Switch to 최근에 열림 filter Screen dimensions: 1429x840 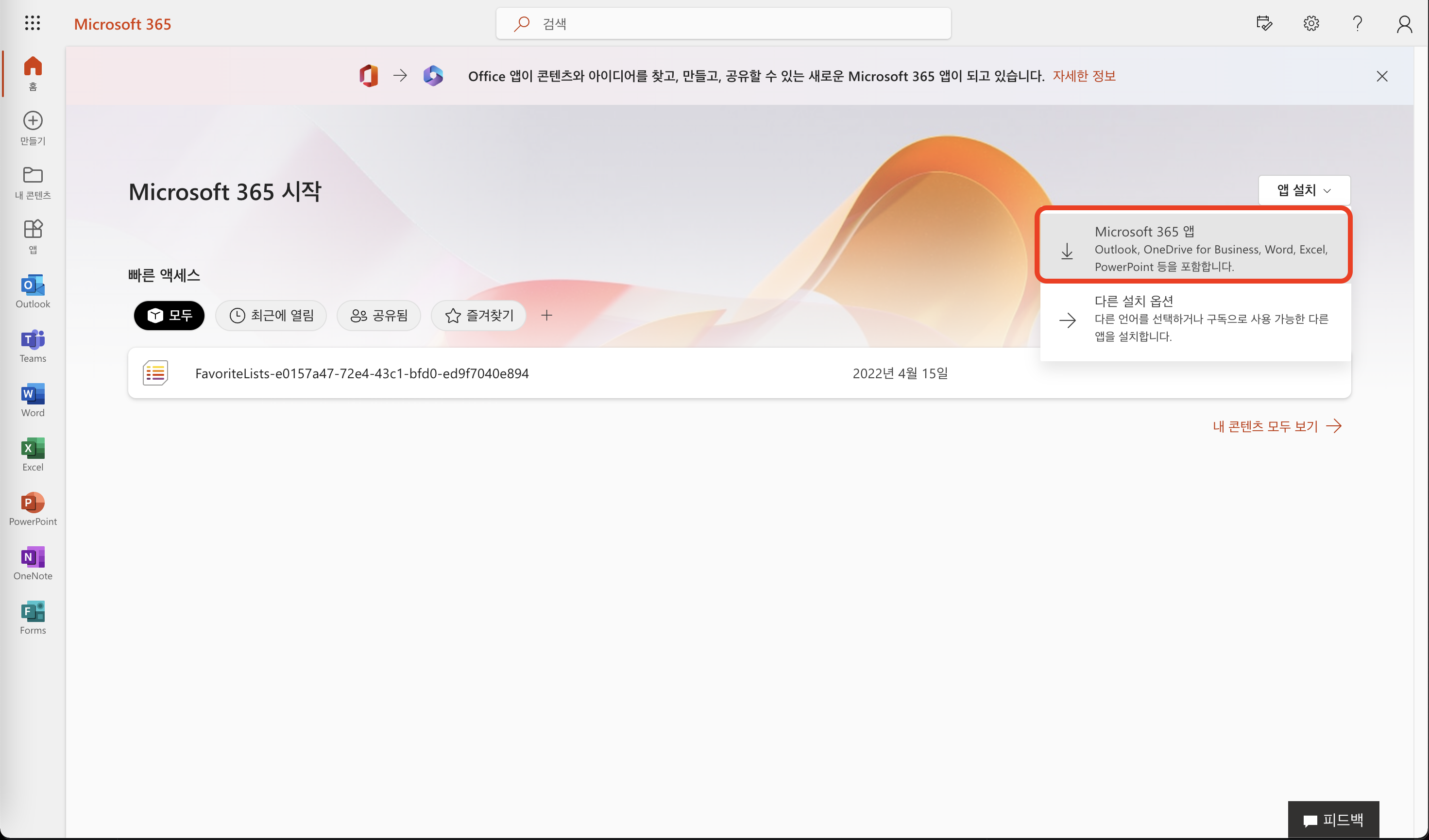pos(271,315)
